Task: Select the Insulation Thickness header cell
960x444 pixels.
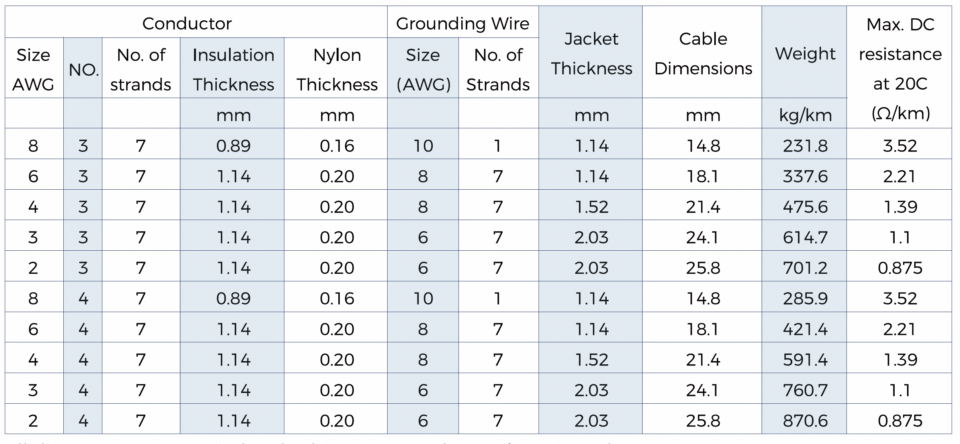Action: (233, 69)
